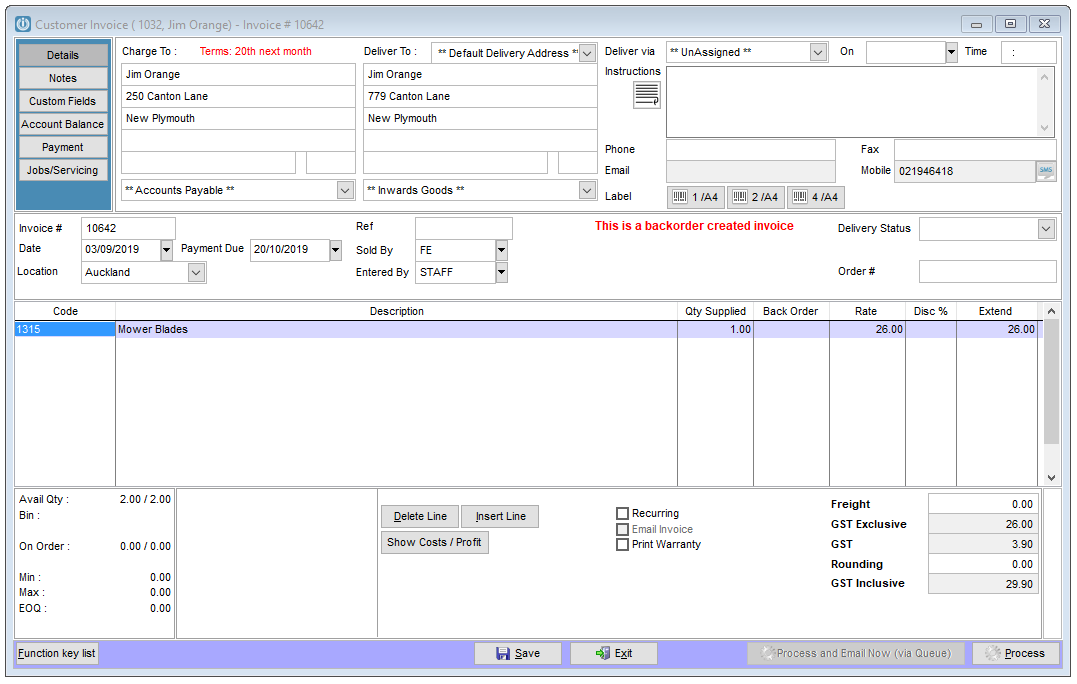
Task: Click the Process gear button
Action: [1017, 653]
